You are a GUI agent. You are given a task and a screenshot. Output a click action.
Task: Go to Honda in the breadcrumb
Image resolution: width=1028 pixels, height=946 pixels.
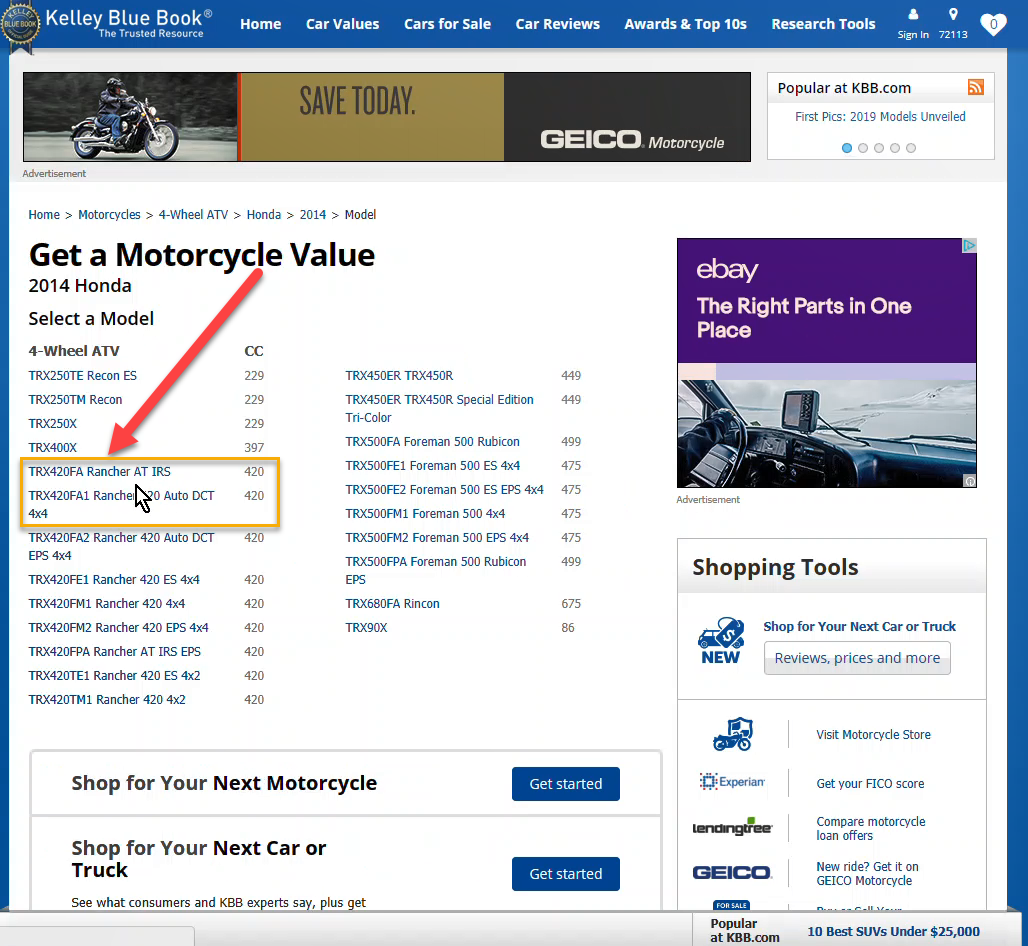pos(264,214)
